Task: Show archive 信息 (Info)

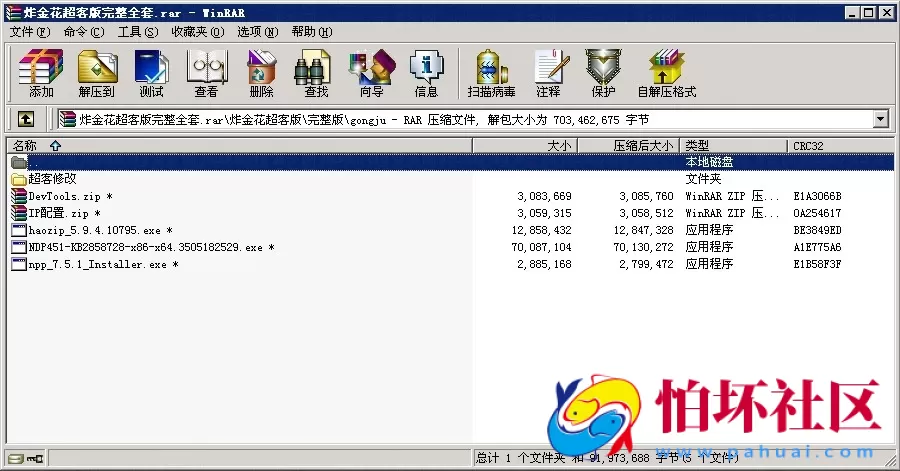Action: tap(426, 73)
